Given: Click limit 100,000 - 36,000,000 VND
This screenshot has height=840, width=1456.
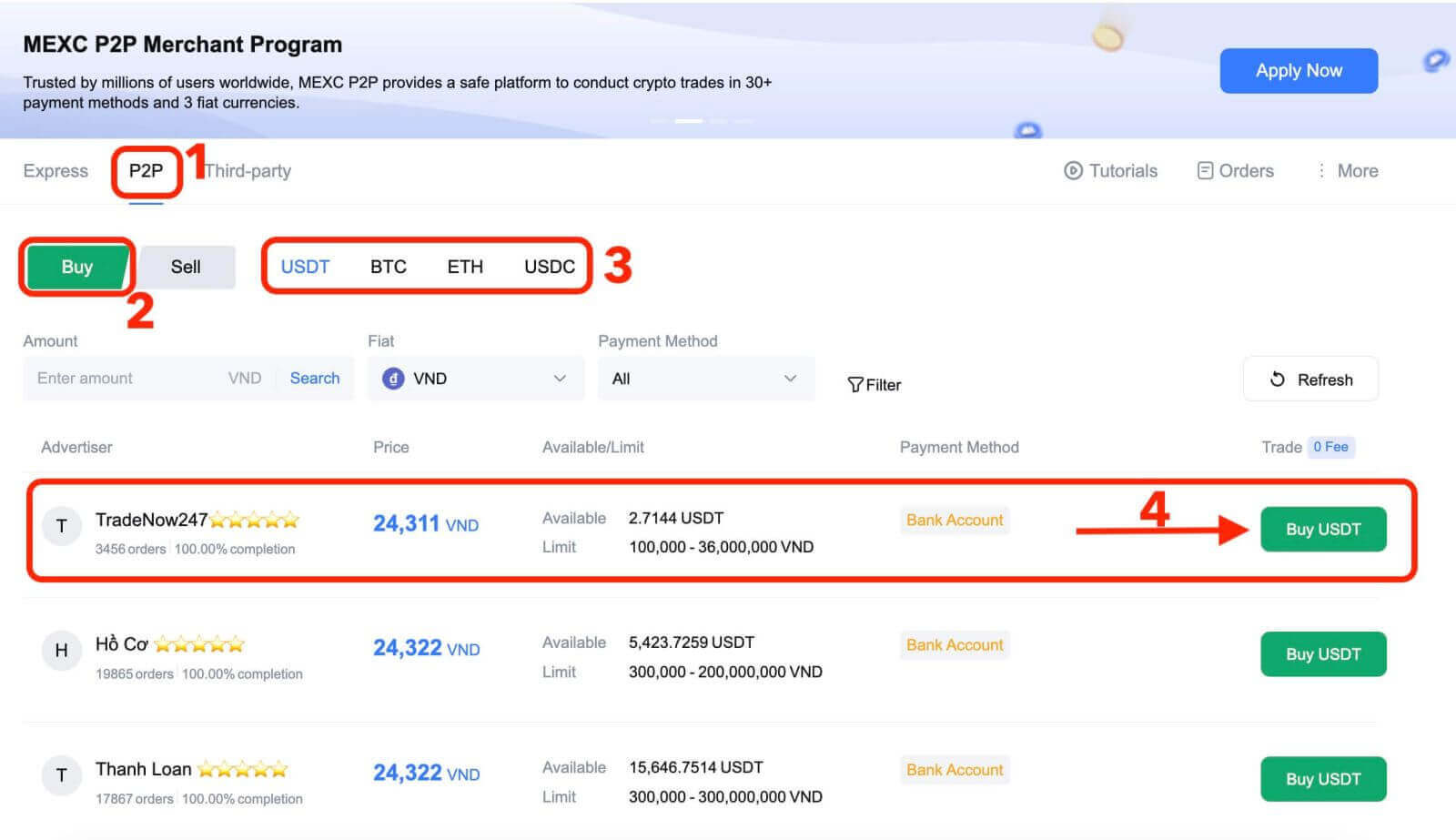Looking at the screenshot, I should click(722, 547).
